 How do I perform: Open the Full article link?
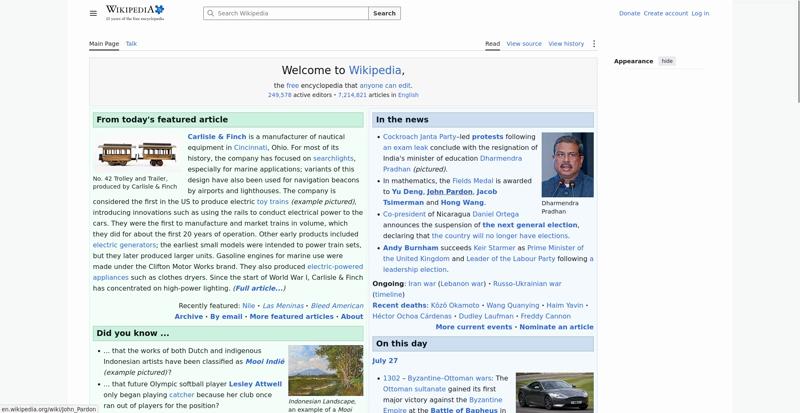tap(259, 288)
